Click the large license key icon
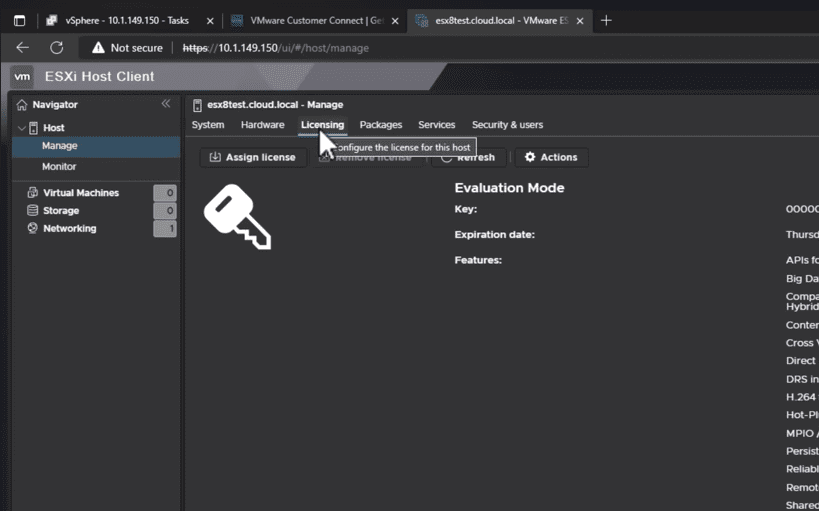The width and height of the screenshot is (819, 511). (238, 216)
